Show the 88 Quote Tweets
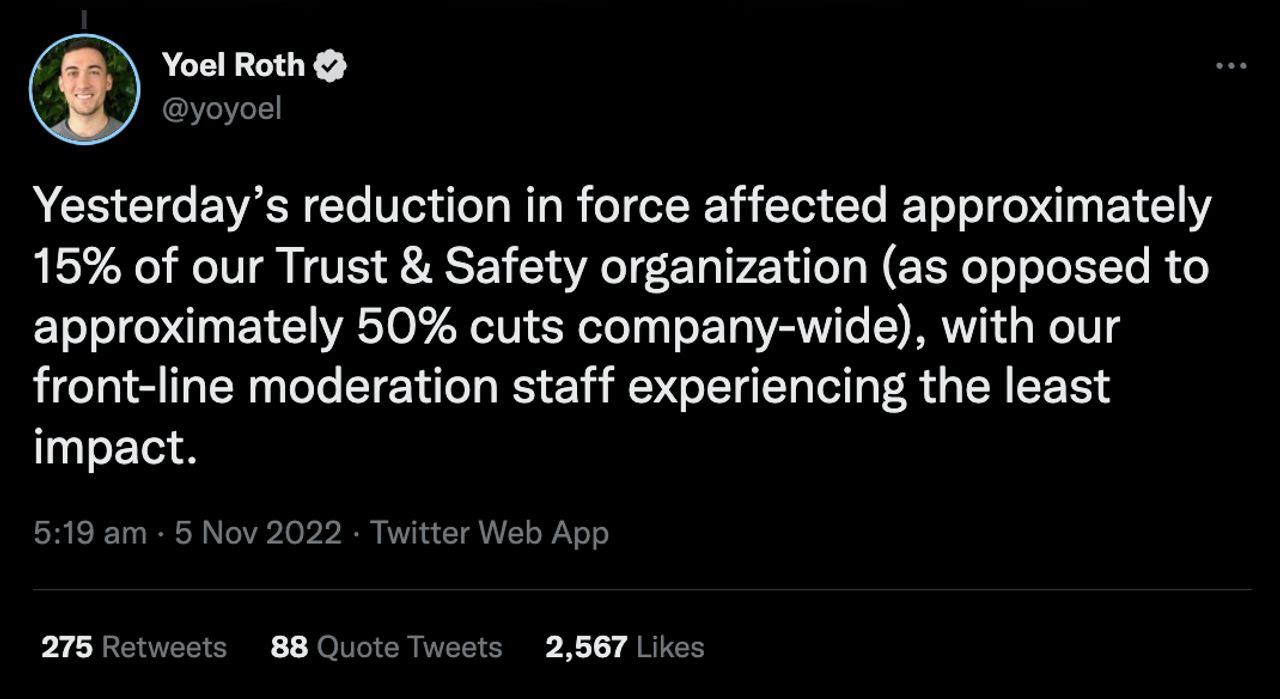This screenshot has width=1280, height=699. point(386,647)
